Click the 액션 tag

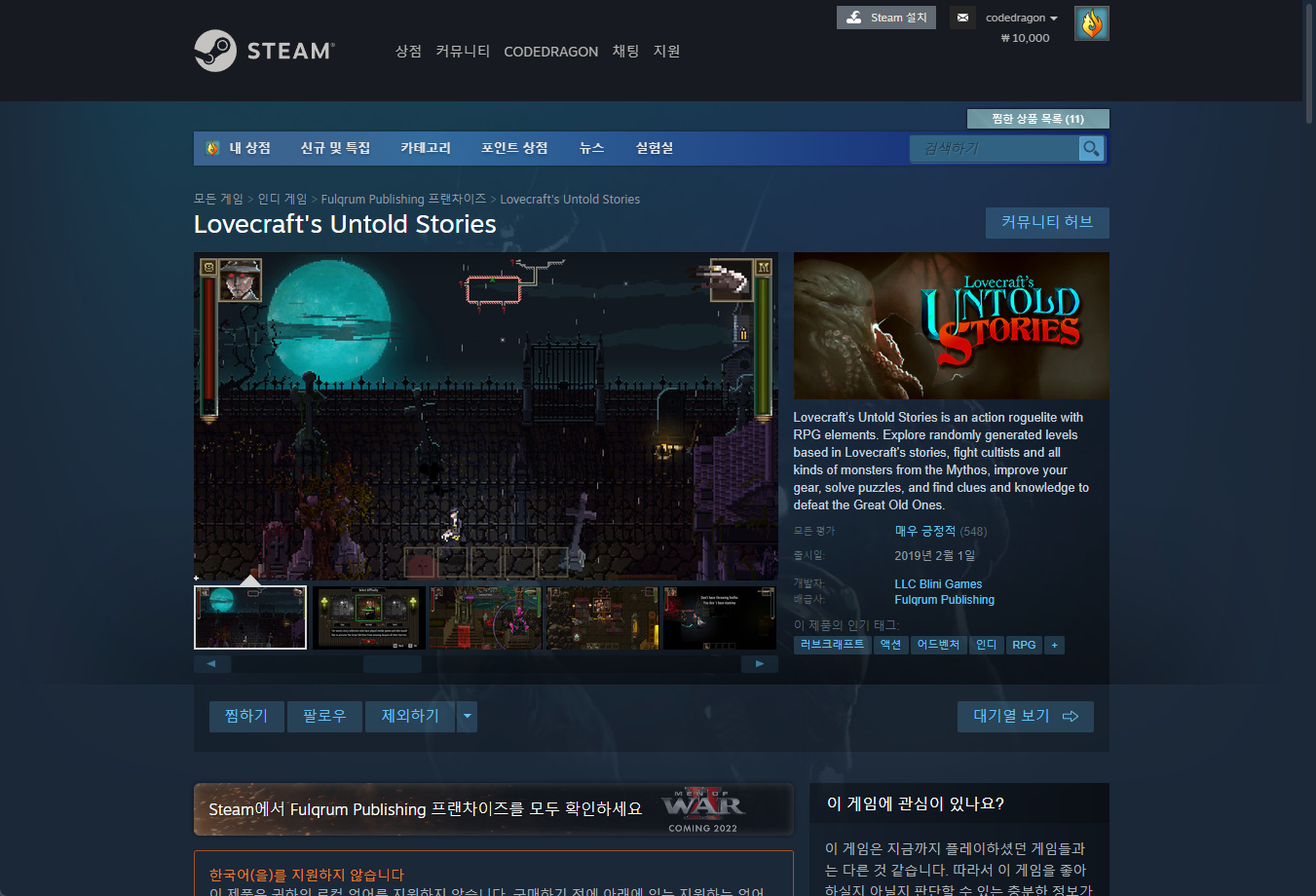(x=890, y=645)
